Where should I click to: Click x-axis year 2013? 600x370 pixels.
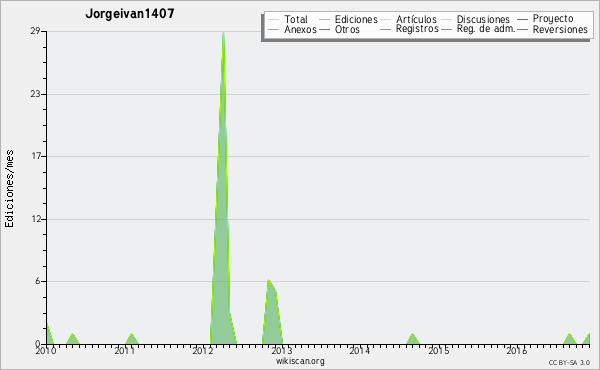[281, 350]
